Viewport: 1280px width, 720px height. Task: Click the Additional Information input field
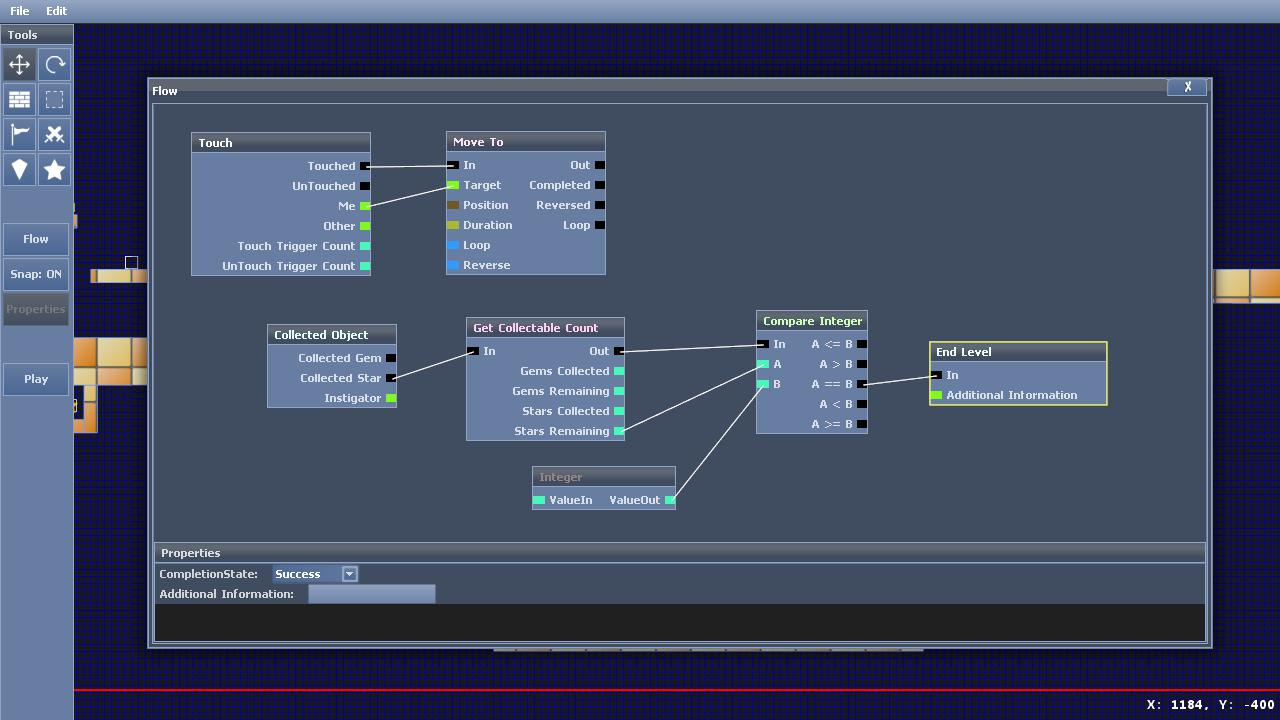pos(372,594)
